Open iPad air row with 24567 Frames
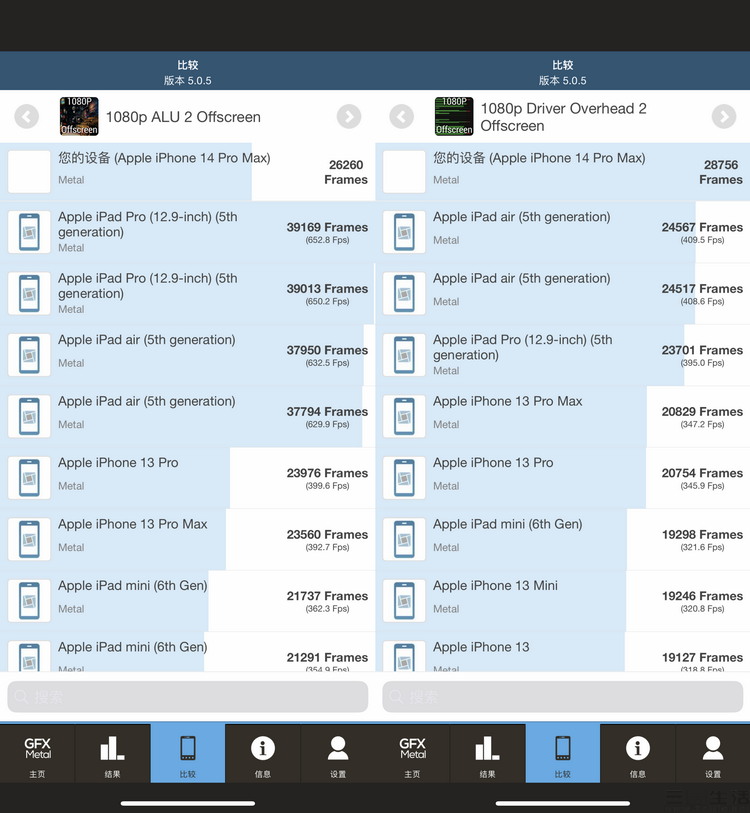Screen dimensions: 750x813 563,232
